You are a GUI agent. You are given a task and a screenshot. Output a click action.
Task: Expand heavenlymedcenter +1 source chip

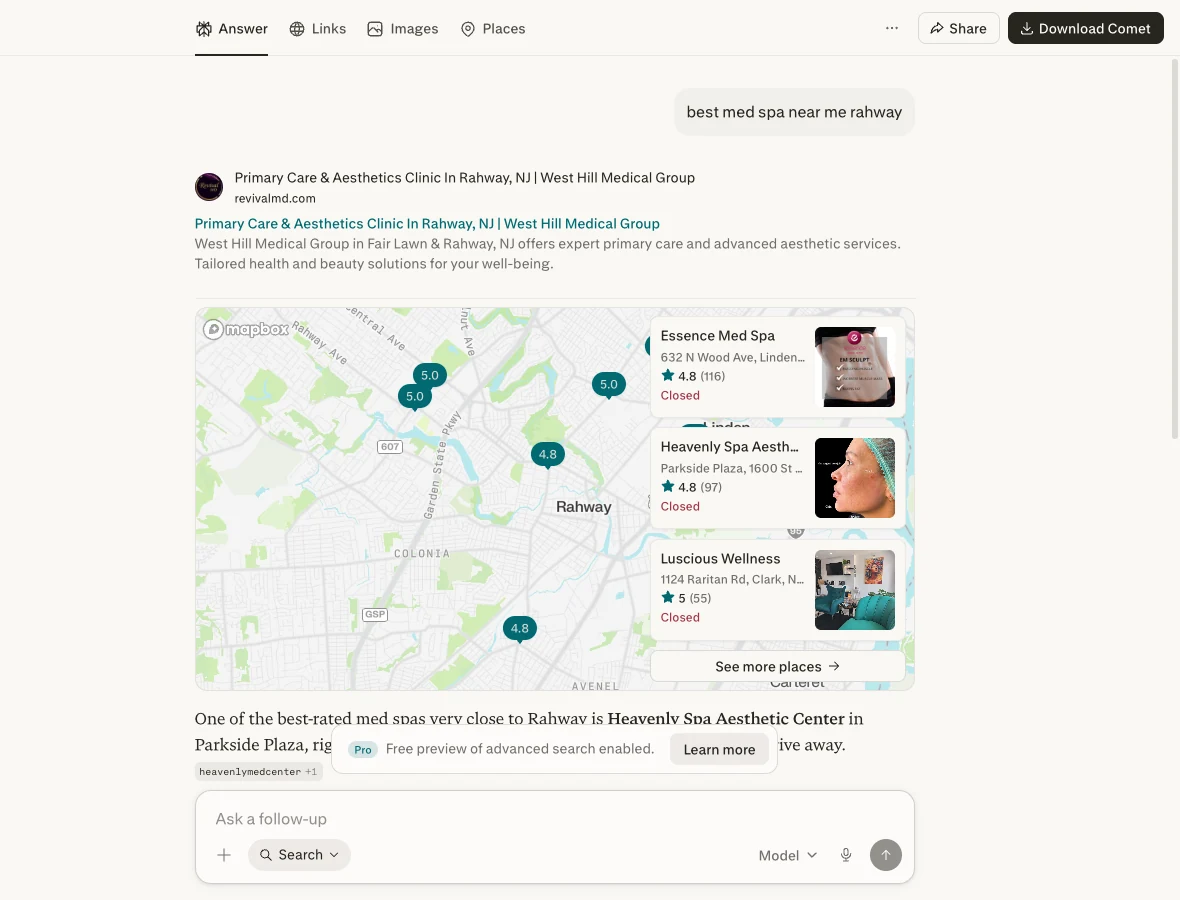pos(258,771)
